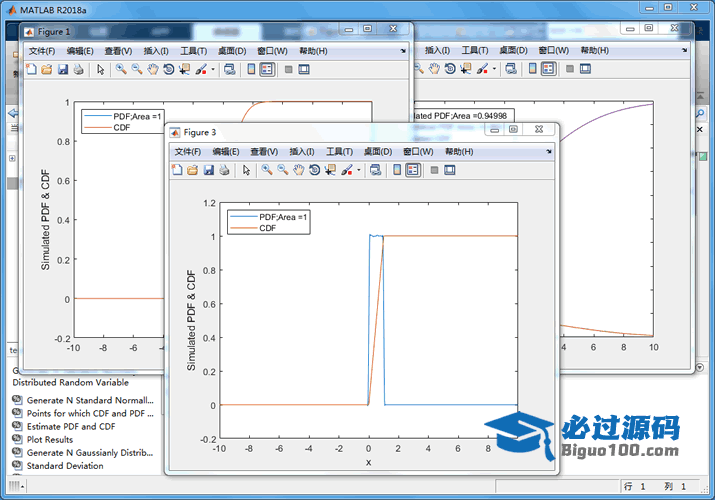Open 桌面(D) menu in Figure 3
Viewport: 715px width, 500px height.
click(x=378, y=152)
